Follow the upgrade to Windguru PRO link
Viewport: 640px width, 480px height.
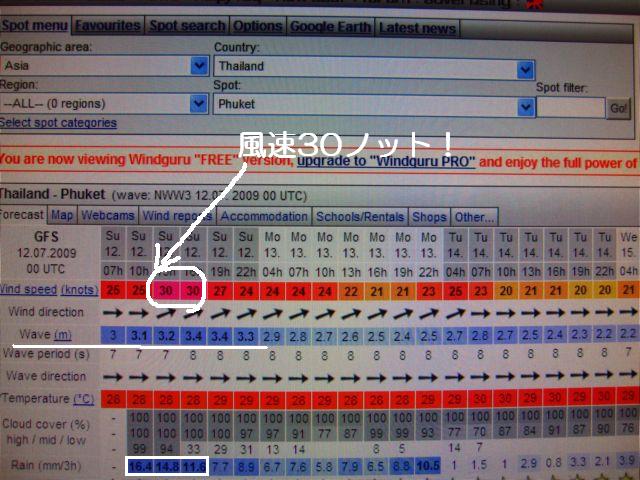(x=388, y=161)
